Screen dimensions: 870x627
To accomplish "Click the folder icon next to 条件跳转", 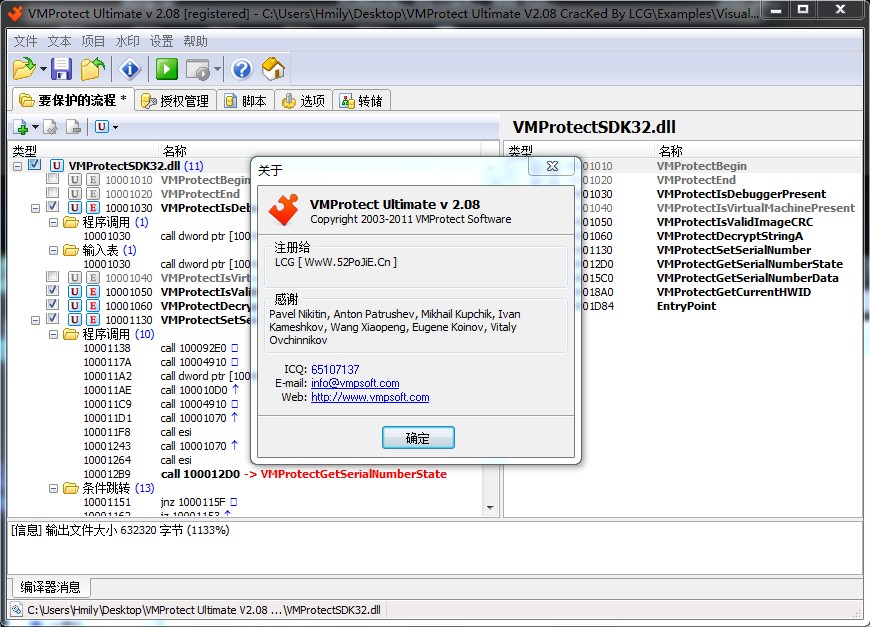I will coord(70,488).
